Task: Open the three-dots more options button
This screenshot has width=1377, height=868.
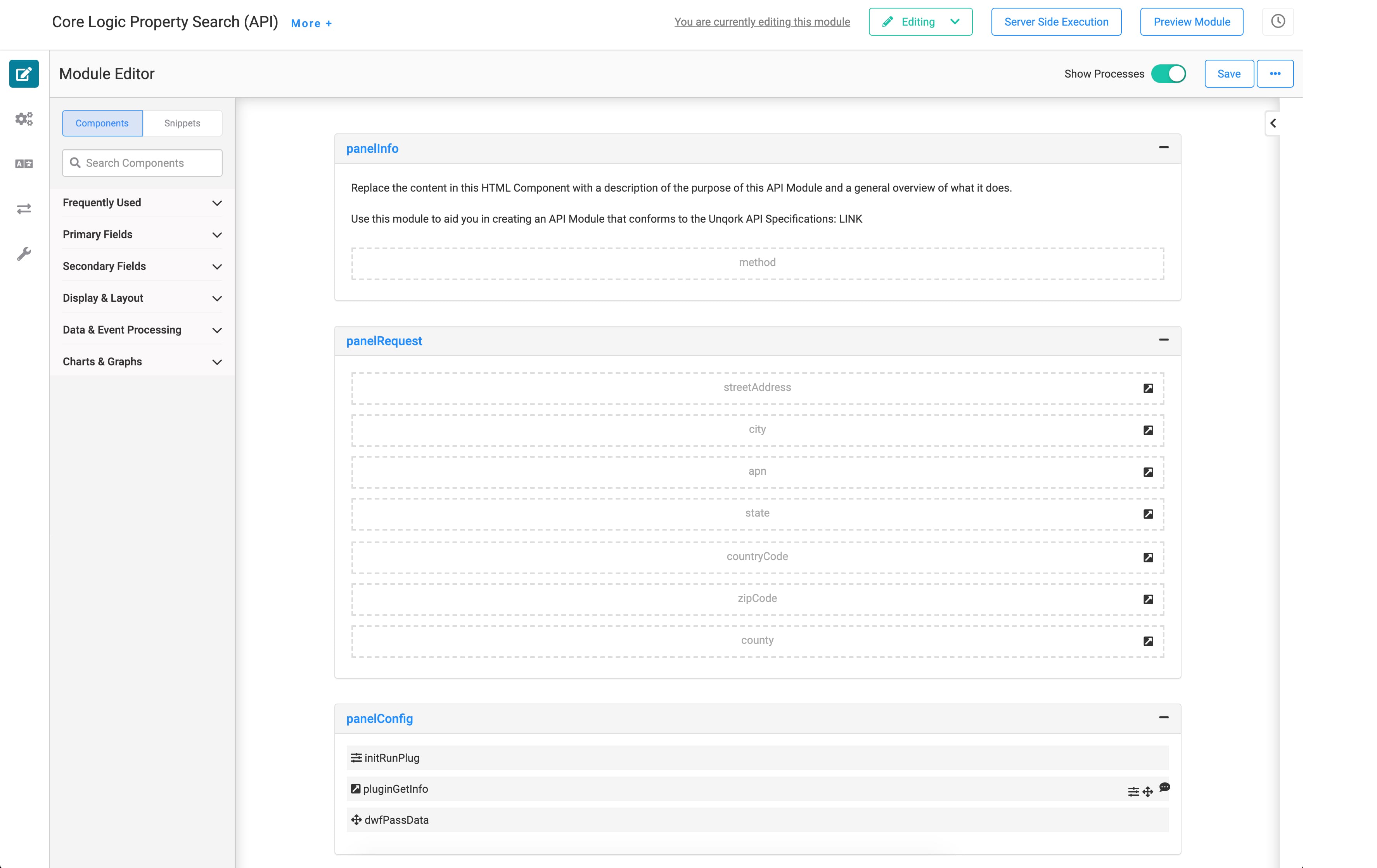Action: 1275,74
